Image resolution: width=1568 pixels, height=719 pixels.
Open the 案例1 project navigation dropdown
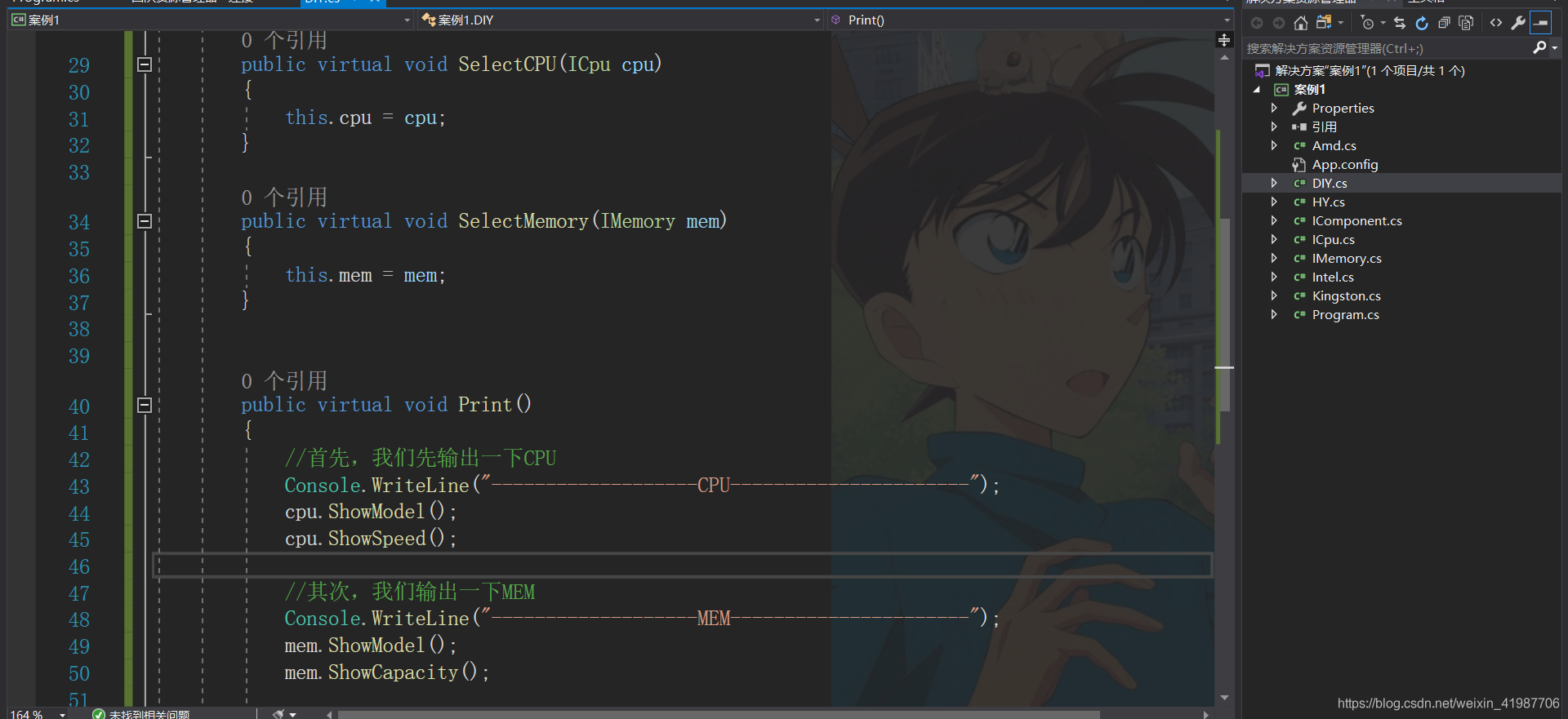pyautogui.click(x=408, y=20)
